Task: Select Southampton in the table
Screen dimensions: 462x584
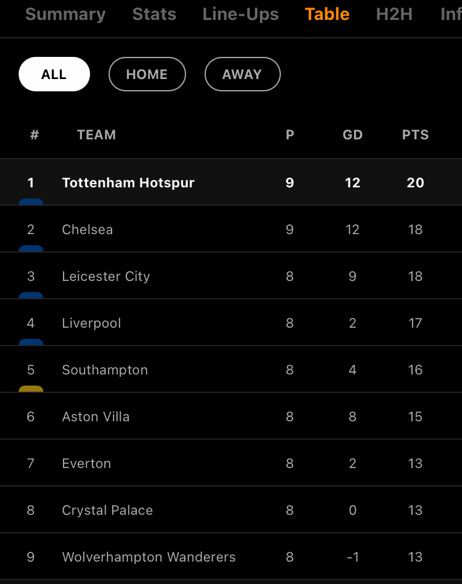Action: point(231,369)
